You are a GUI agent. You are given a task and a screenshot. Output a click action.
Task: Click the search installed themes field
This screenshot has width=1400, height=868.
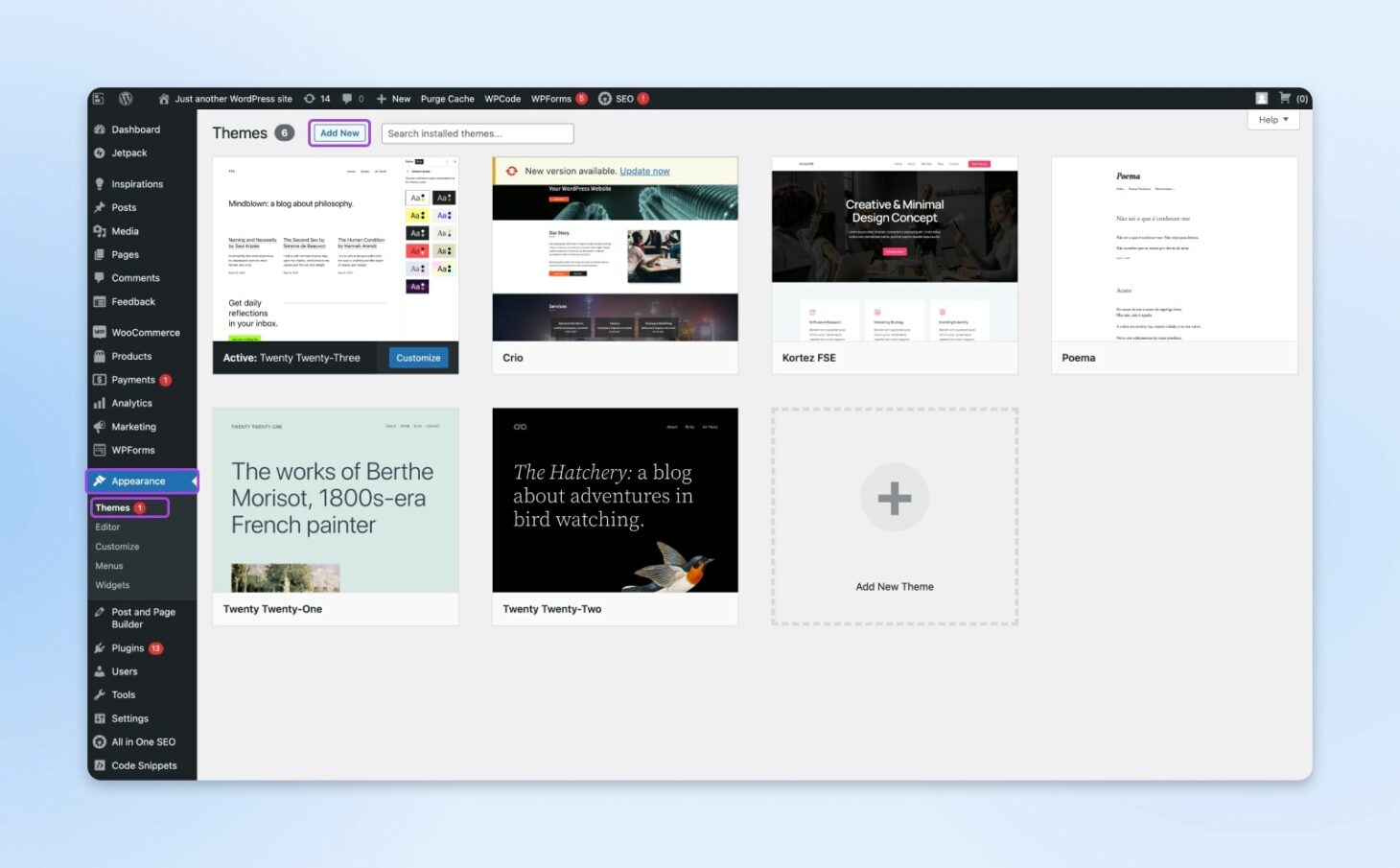click(477, 132)
